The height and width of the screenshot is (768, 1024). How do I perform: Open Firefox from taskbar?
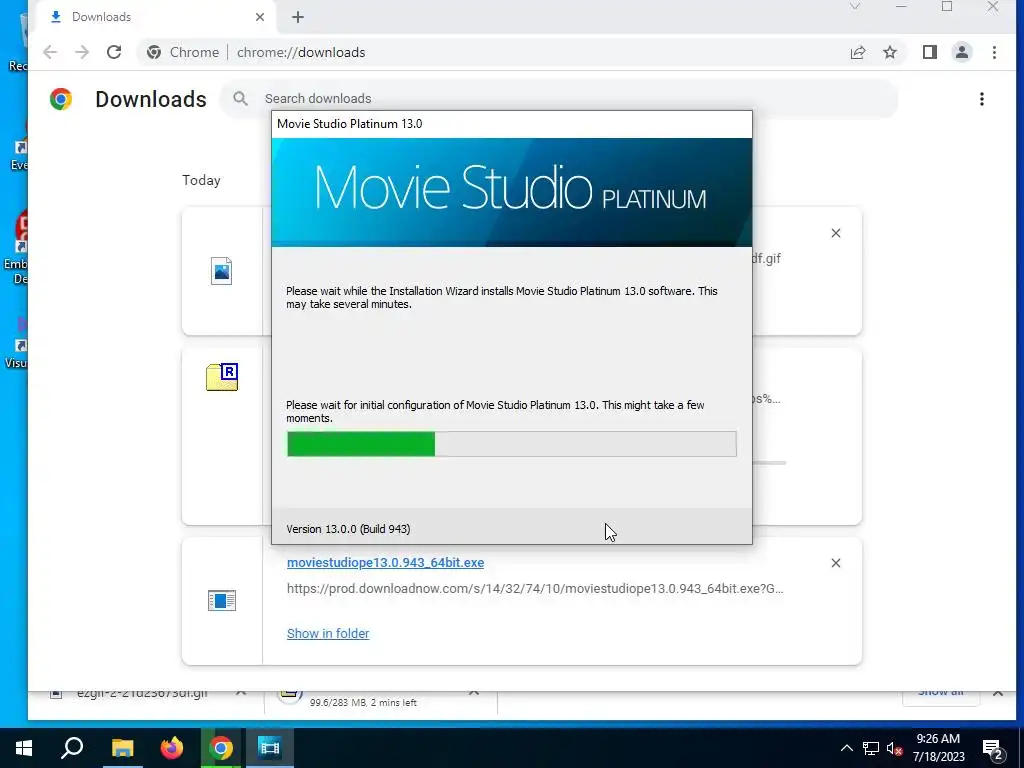(x=172, y=748)
